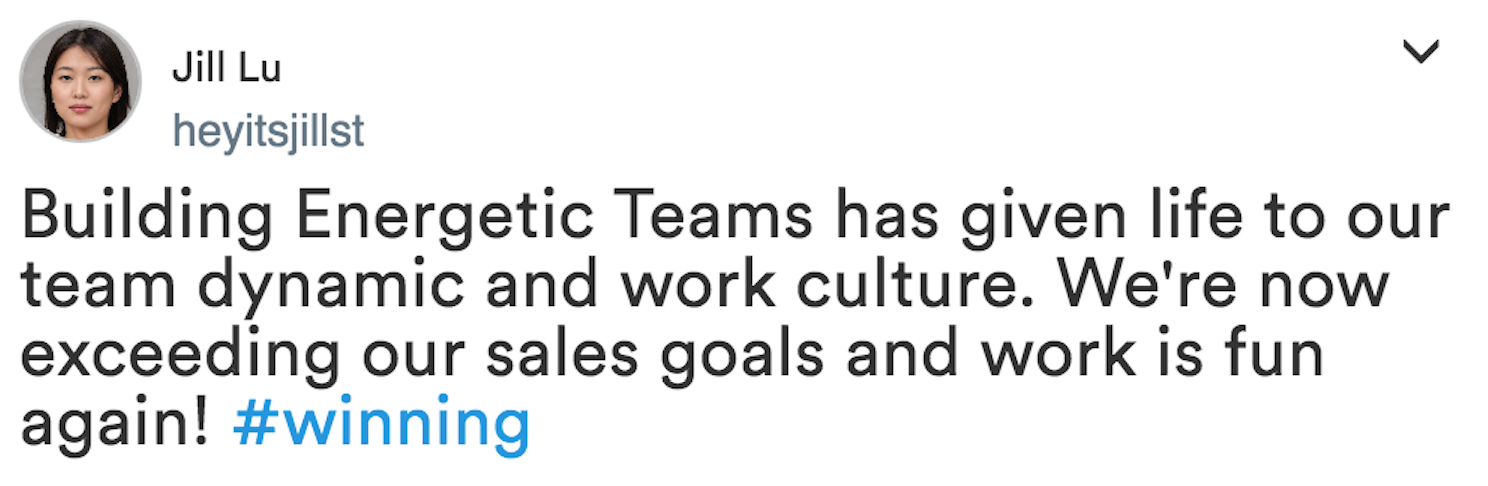Expand the tweet options chevron

pos(1420,52)
